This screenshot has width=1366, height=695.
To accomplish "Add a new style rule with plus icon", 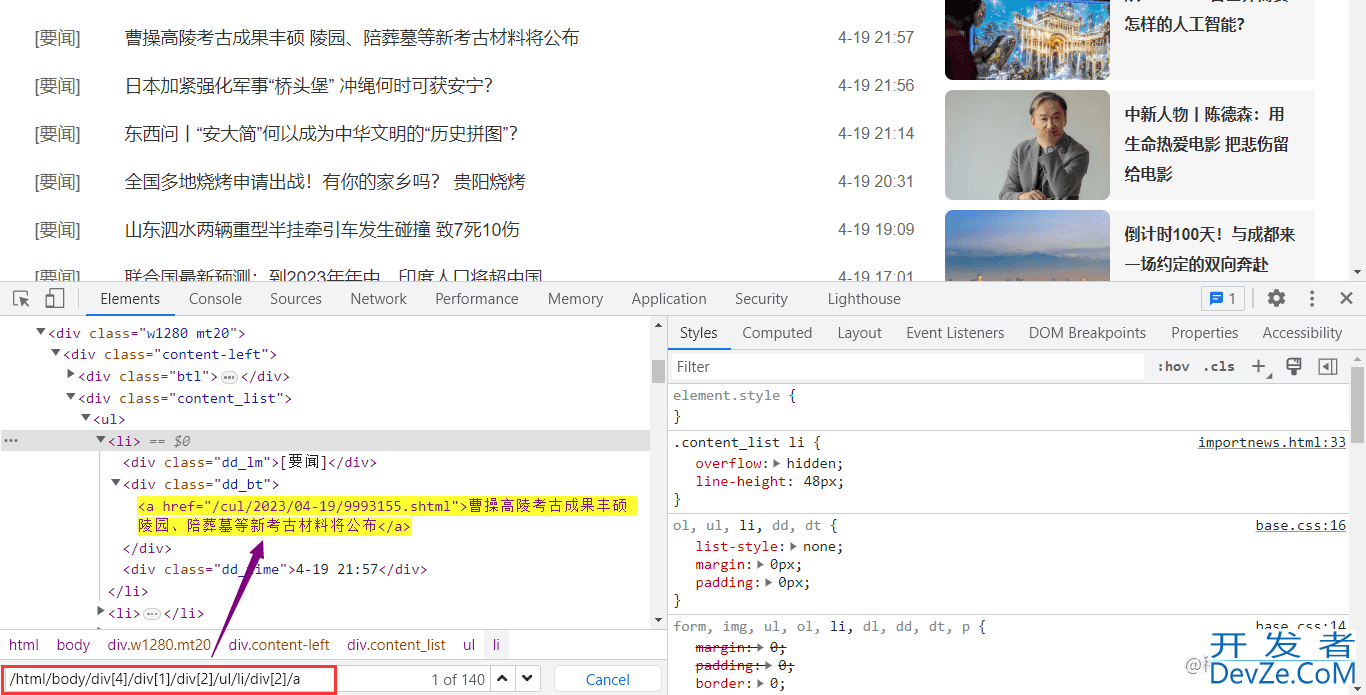I will pyautogui.click(x=1260, y=367).
